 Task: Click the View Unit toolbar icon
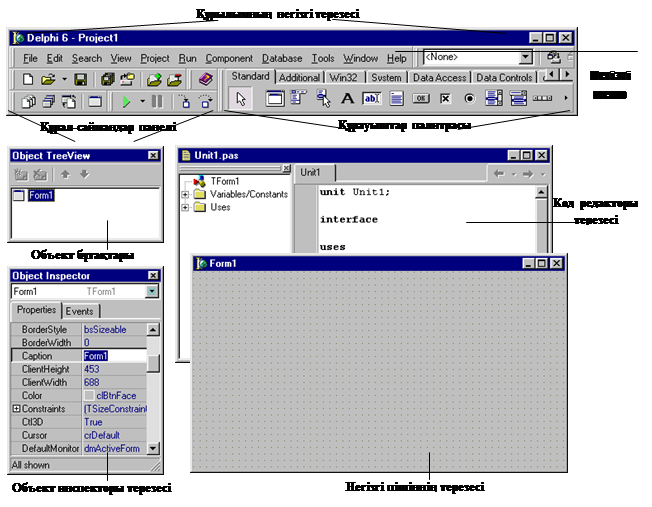tap(28, 101)
